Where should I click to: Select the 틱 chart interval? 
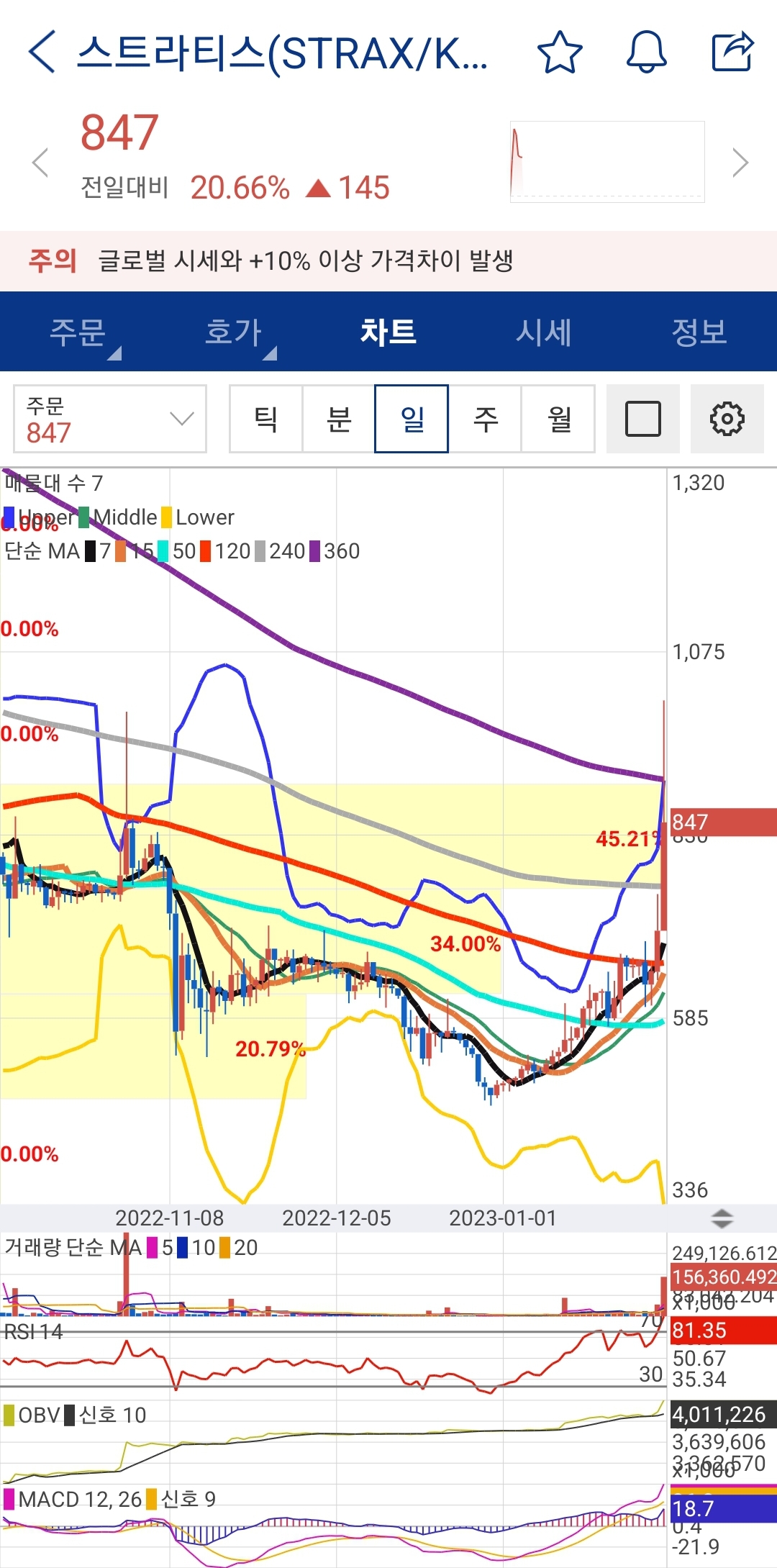(x=266, y=419)
